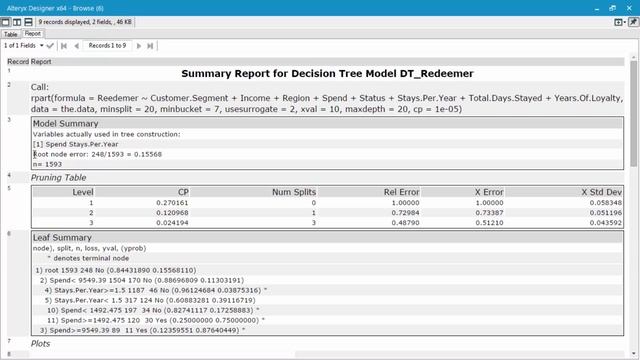
Task: Close the Browse window
Action: [629, 8]
